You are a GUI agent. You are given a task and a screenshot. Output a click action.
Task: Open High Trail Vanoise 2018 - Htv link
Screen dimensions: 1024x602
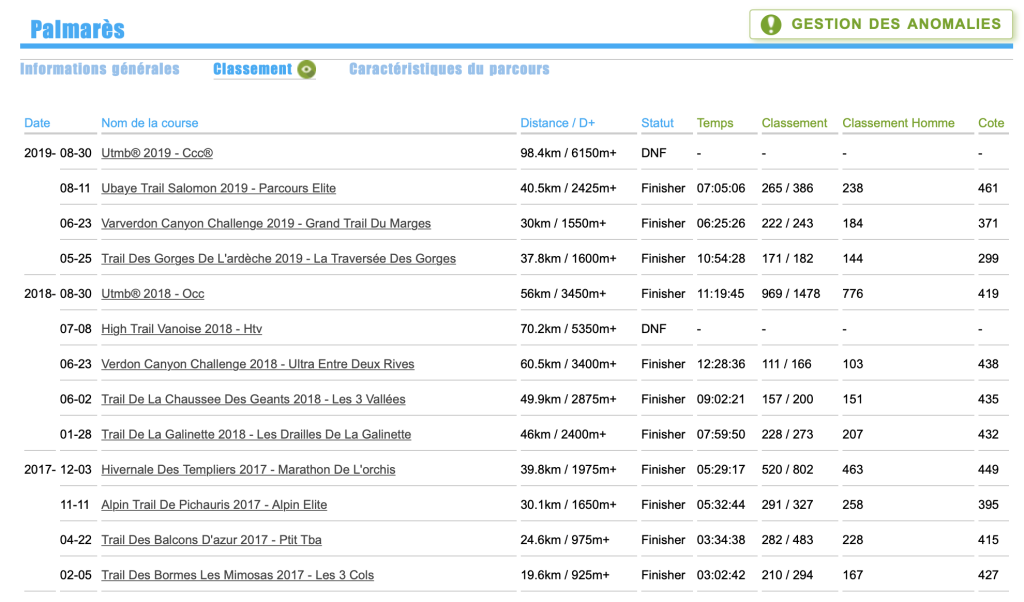click(181, 329)
